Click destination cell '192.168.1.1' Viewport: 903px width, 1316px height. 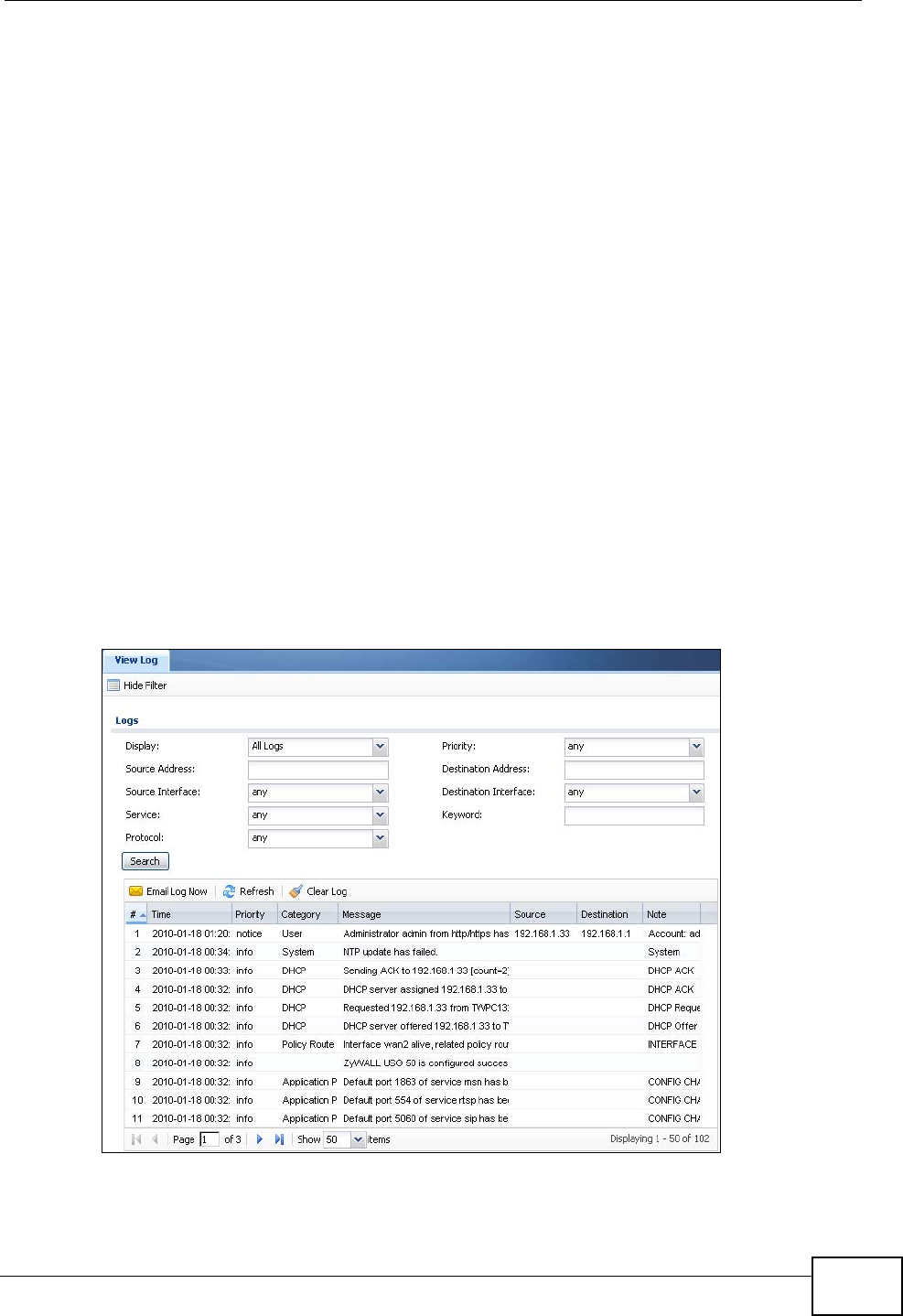click(x=606, y=934)
